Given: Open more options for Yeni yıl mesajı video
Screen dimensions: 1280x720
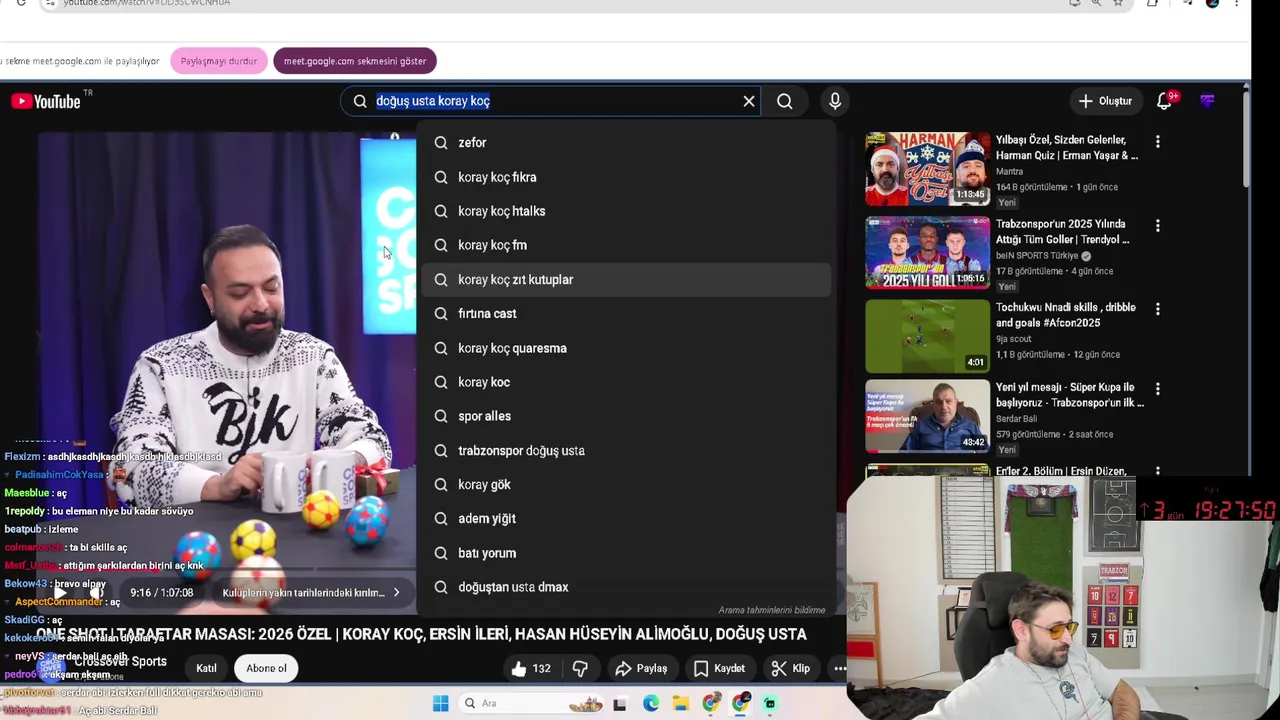Looking at the screenshot, I should pos(1158,389).
